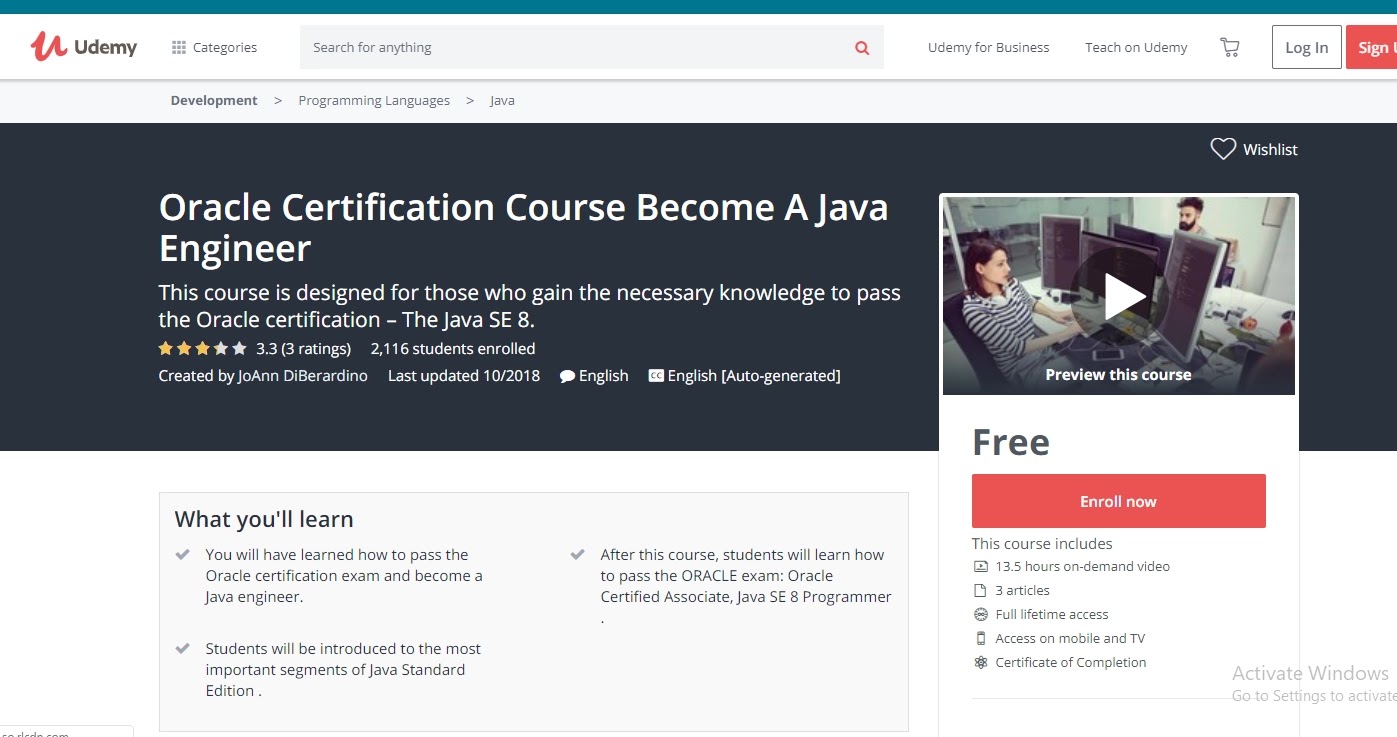Click the 3.3 (3 ratings) text
The width and height of the screenshot is (1397, 737).
tap(303, 349)
